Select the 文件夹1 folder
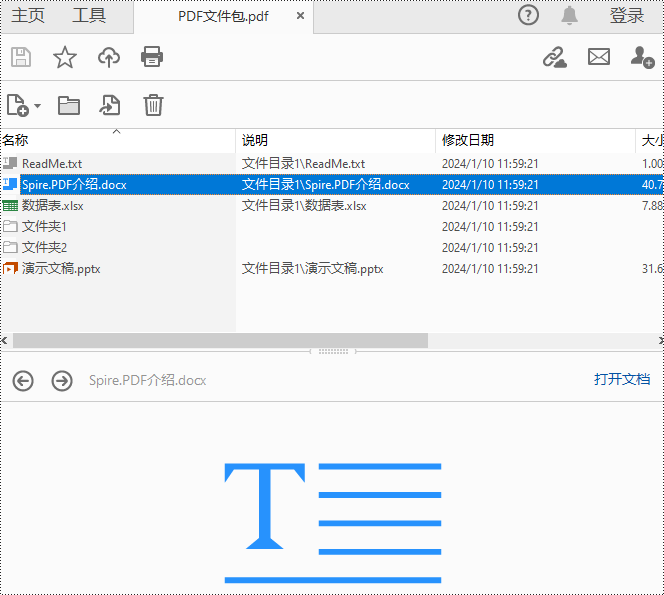The height and width of the screenshot is (595, 664). [332, 227]
